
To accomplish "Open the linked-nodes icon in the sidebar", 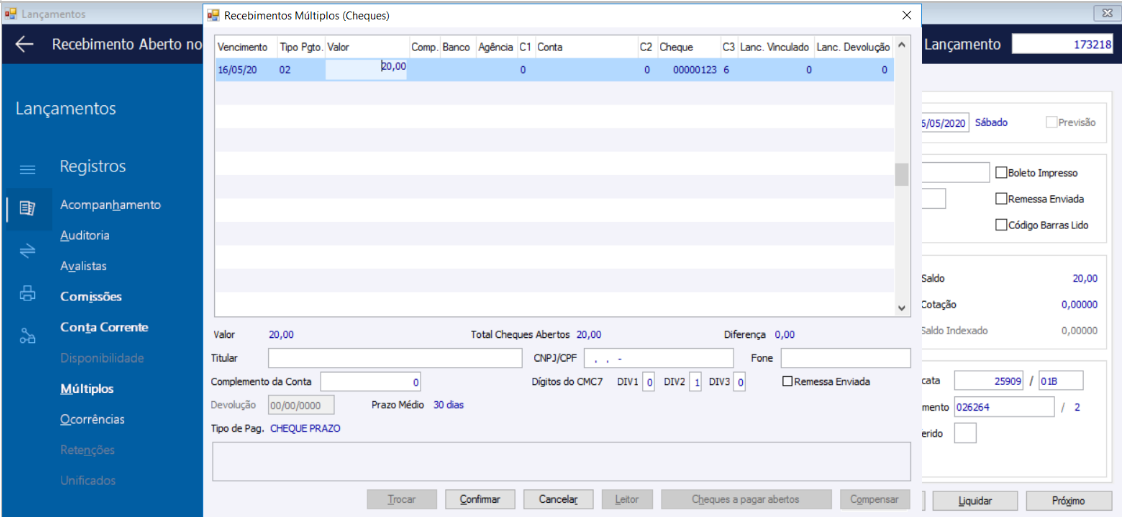I will coord(27,336).
